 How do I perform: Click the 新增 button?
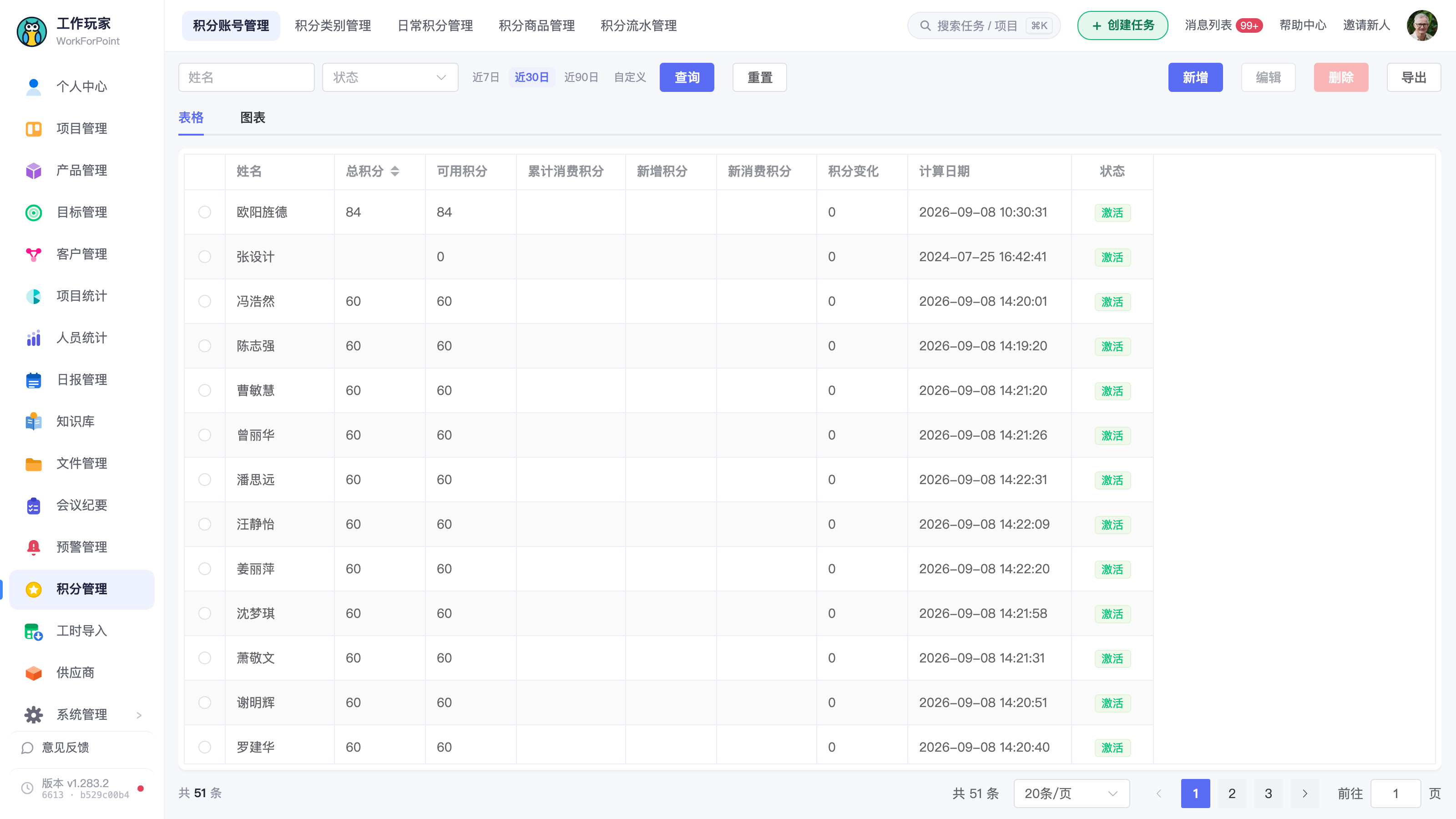(x=1195, y=77)
